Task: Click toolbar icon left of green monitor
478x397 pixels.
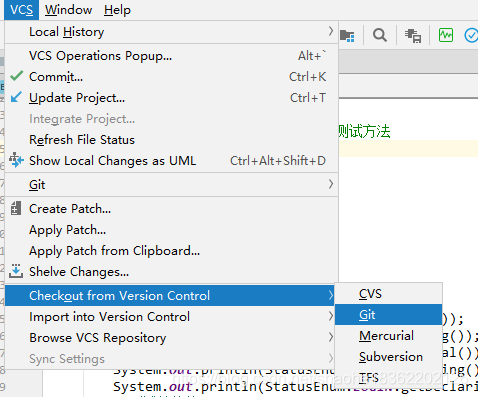Action: [413, 35]
